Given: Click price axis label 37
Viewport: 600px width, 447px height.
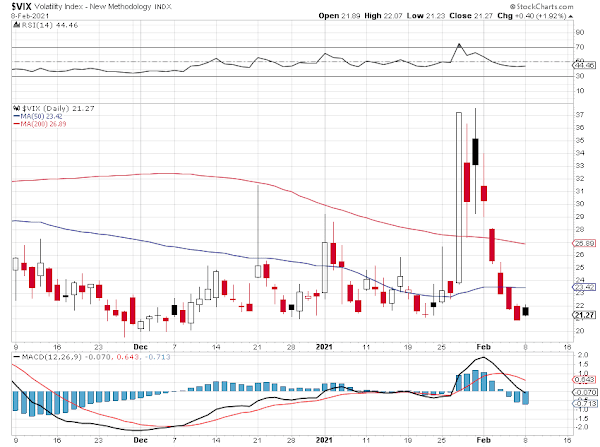Looking at the screenshot, I should click(580, 114).
